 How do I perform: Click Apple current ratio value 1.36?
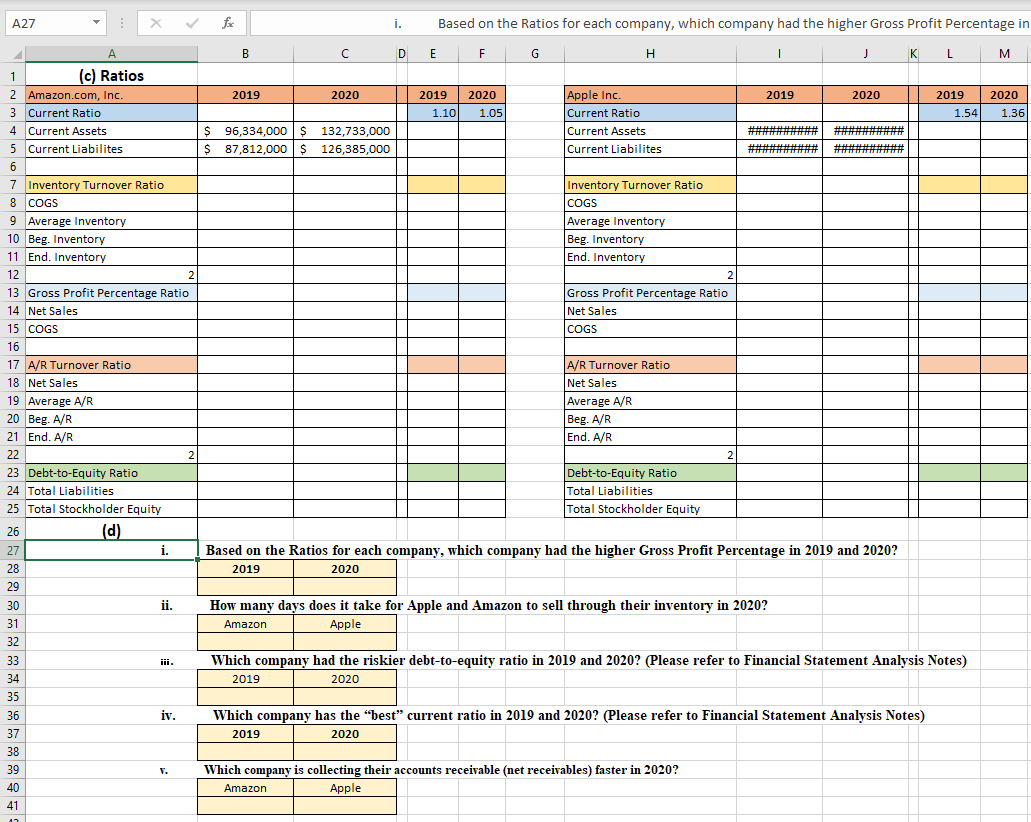click(x=1004, y=113)
